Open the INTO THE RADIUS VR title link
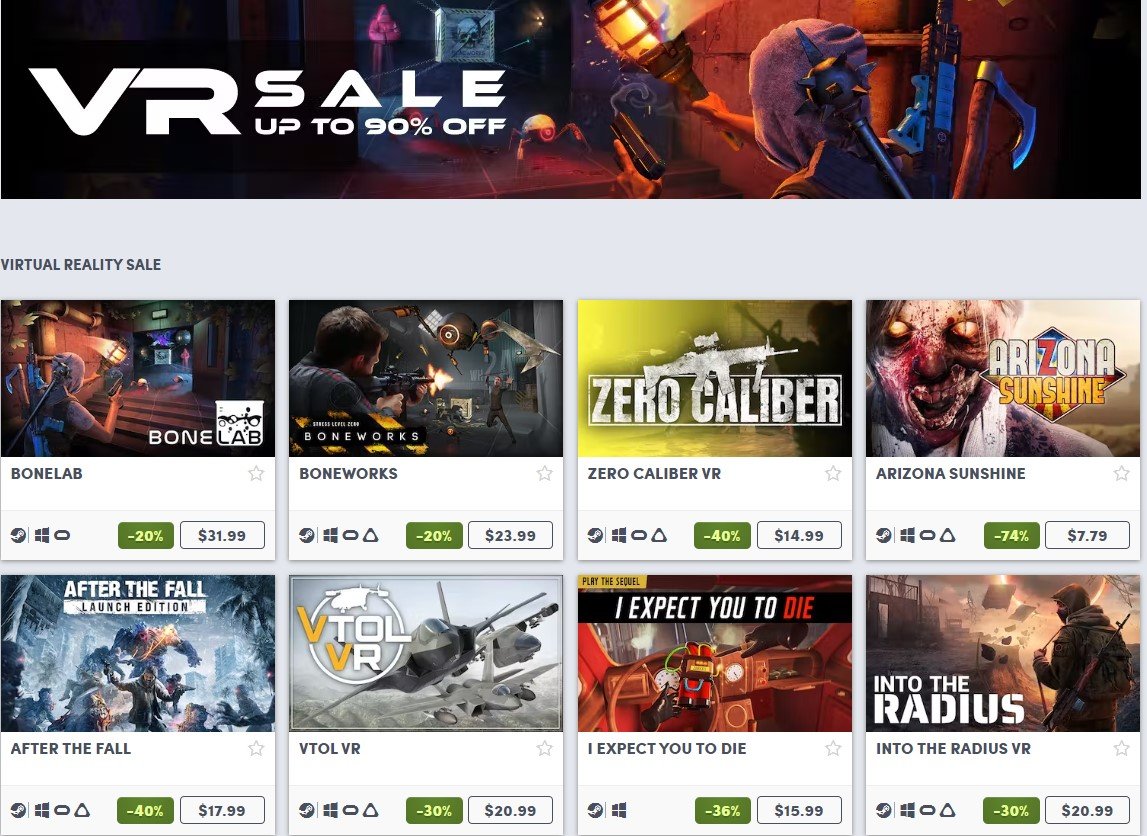Viewport: 1147px width, 836px height. [953, 748]
